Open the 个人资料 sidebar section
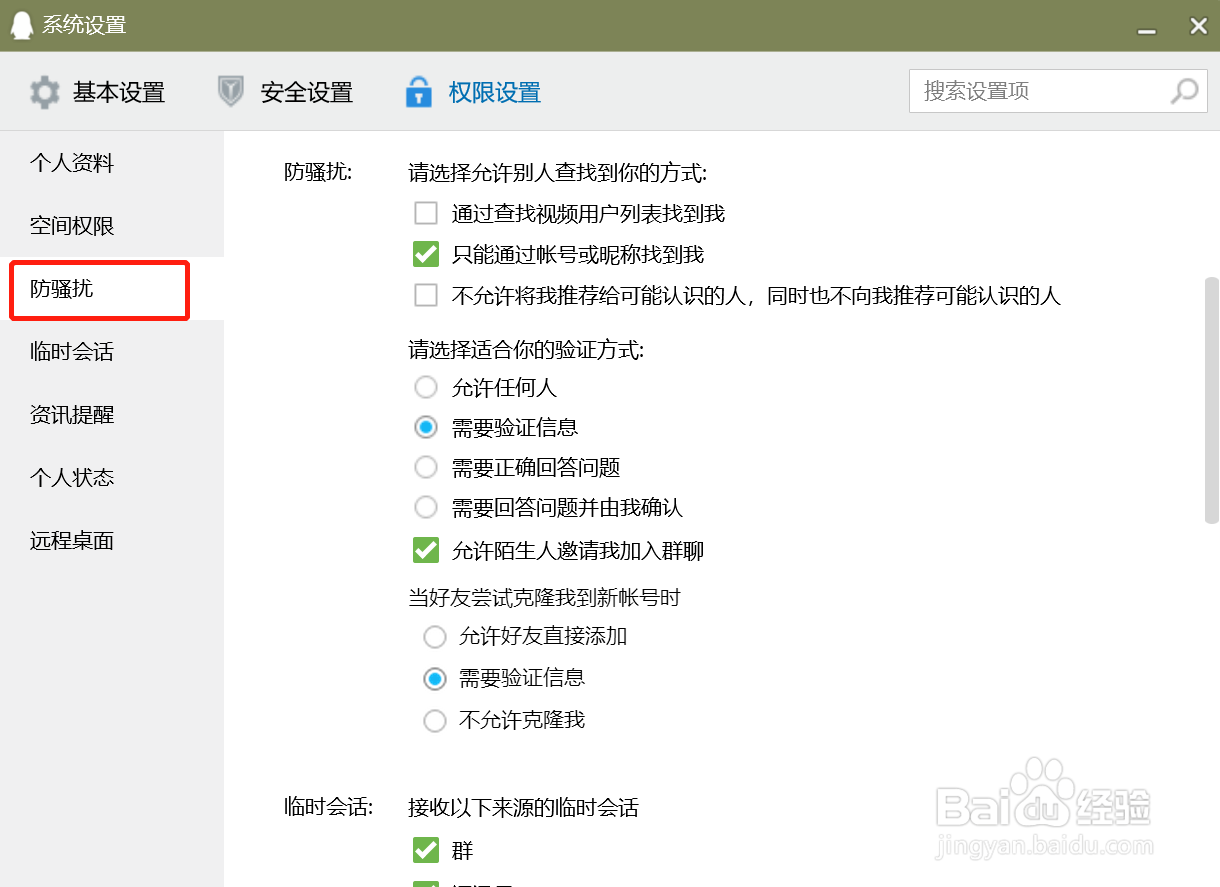This screenshot has width=1220, height=887. [72, 162]
